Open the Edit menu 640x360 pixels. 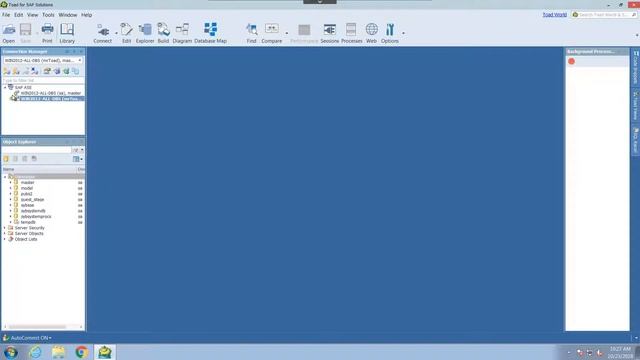[19, 15]
